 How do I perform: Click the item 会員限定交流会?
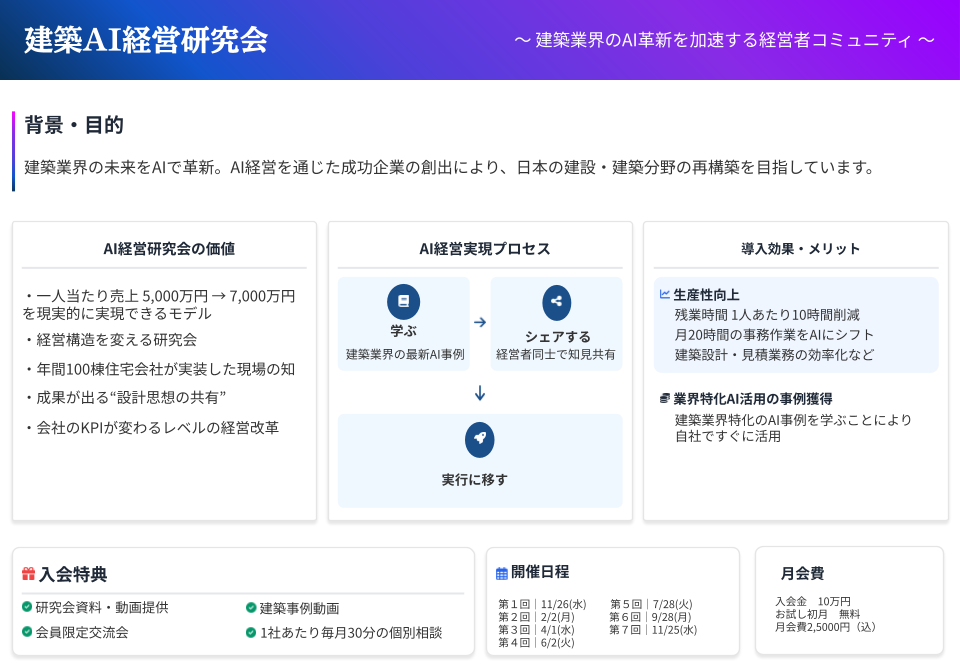(81, 632)
